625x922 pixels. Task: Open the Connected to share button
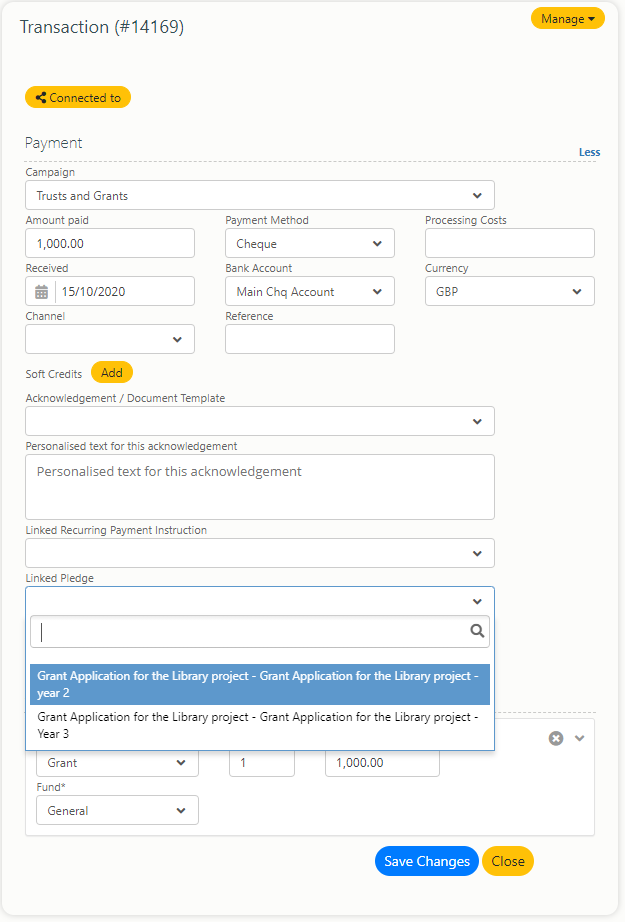click(78, 98)
